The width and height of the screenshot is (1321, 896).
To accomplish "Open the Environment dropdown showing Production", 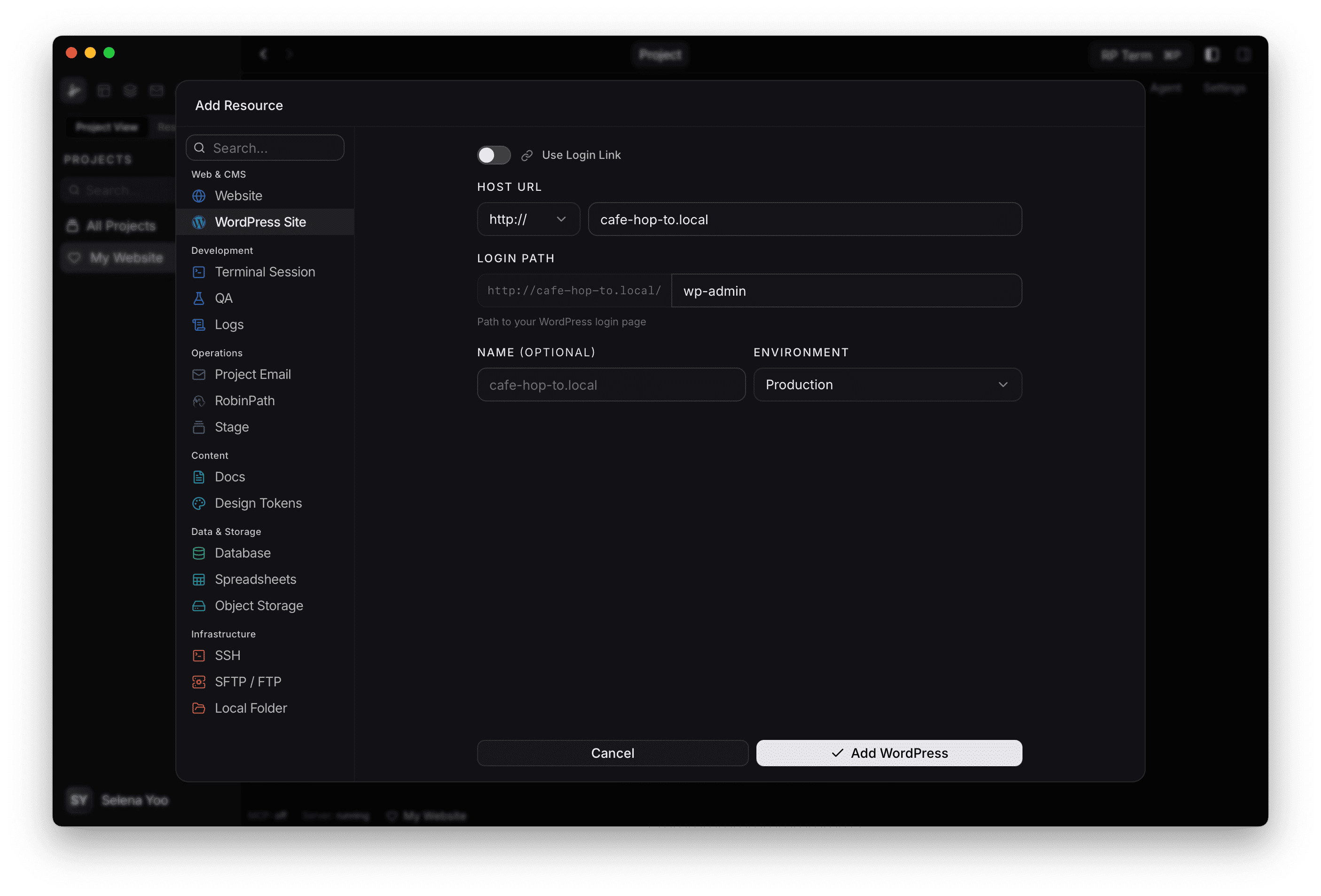I will (x=887, y=385).
